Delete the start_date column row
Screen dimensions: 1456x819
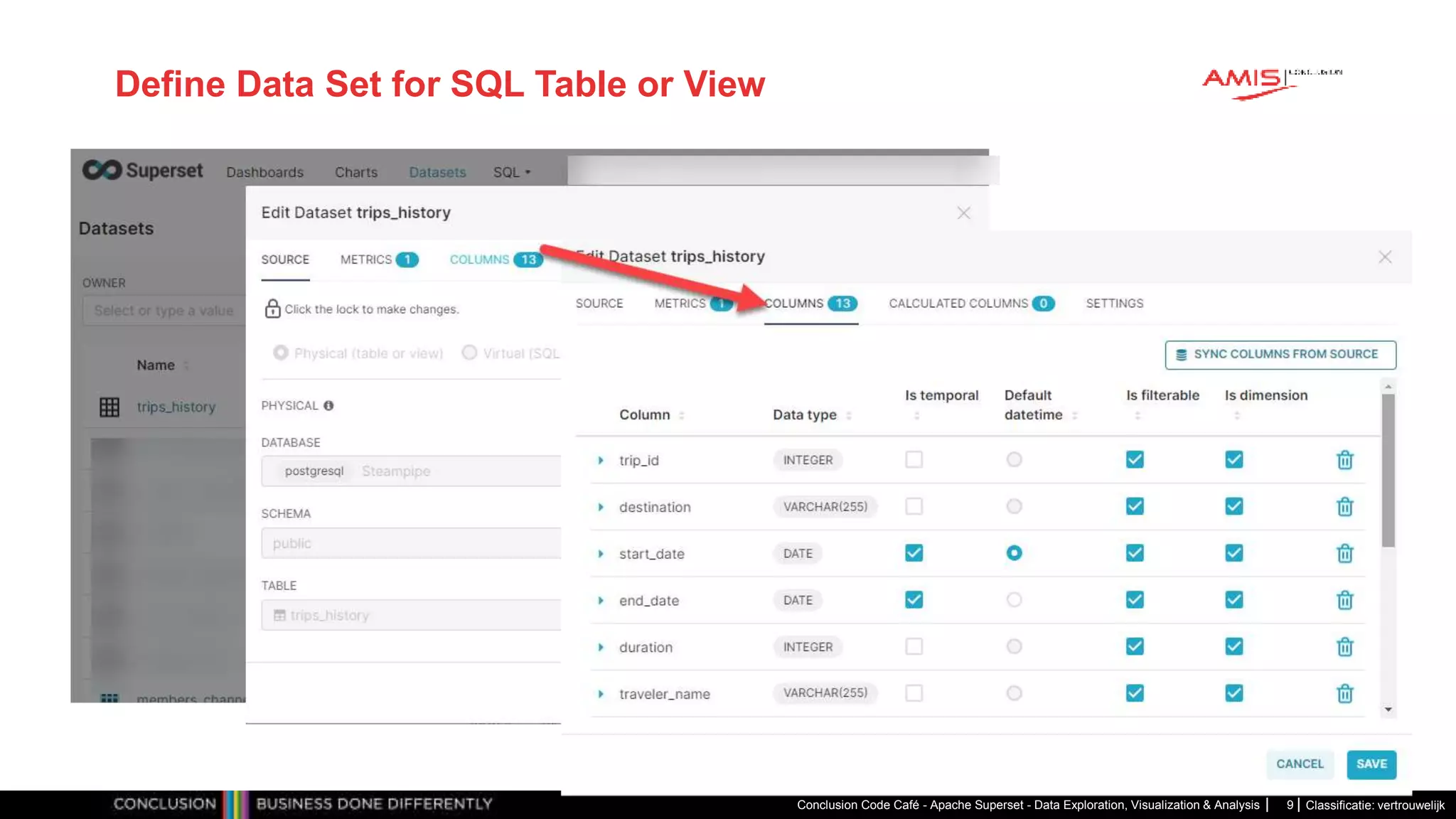1344,553
